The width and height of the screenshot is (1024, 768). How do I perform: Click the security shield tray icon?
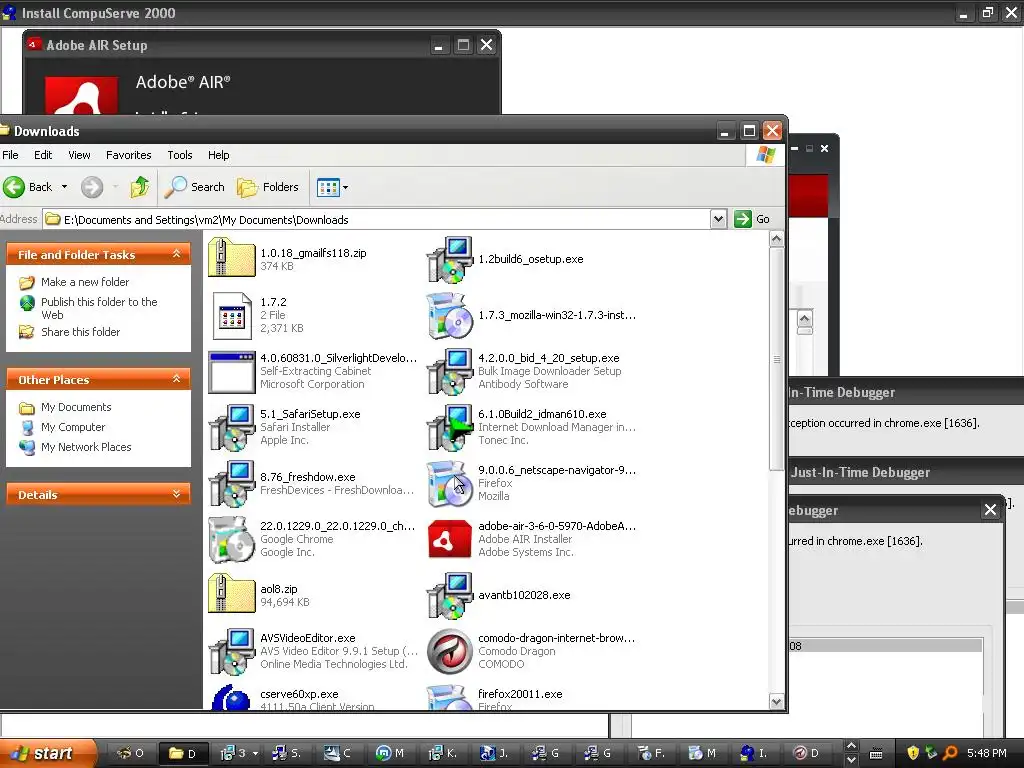pos(913,753)
